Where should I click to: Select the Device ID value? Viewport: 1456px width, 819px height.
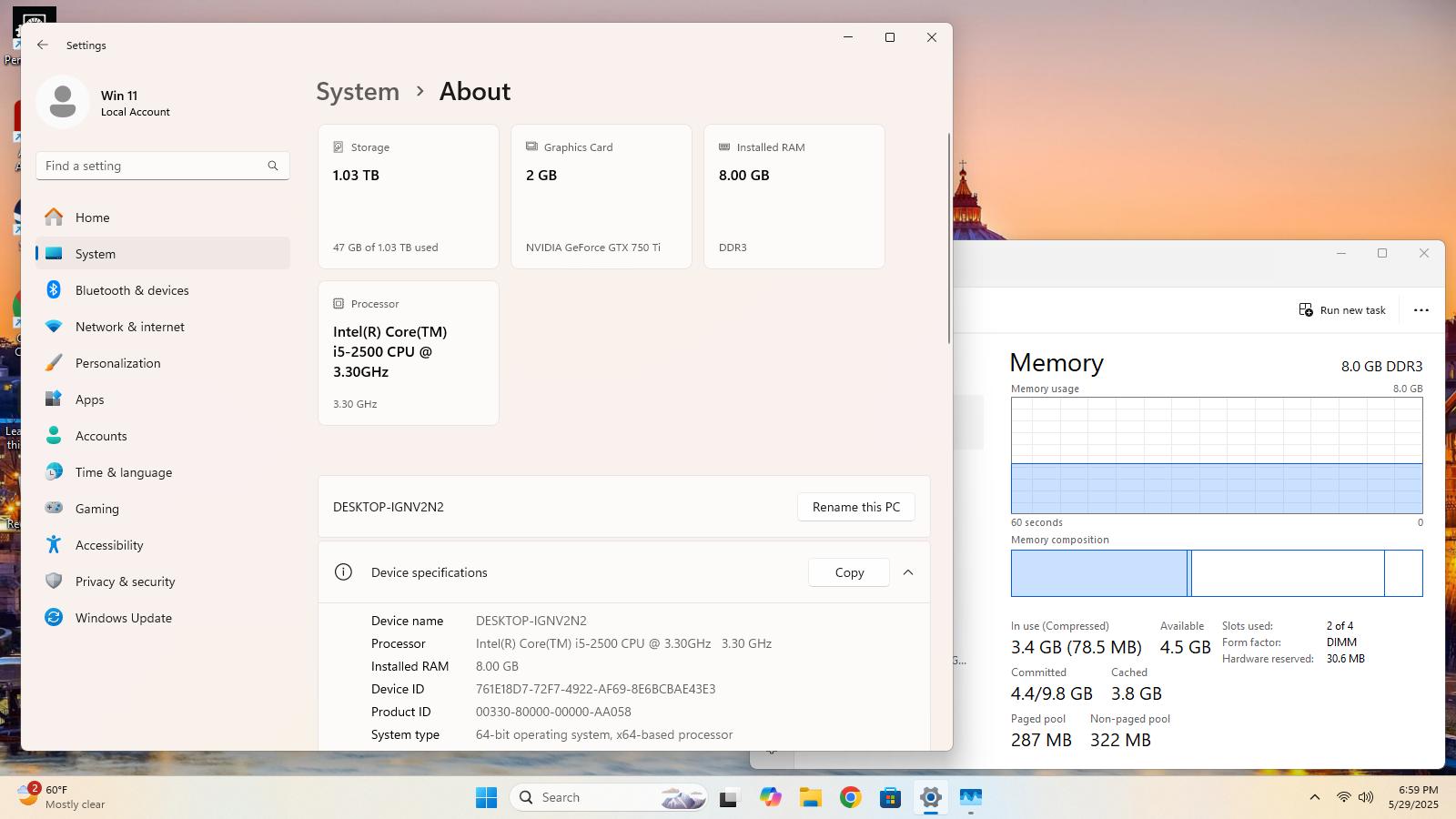595,689
